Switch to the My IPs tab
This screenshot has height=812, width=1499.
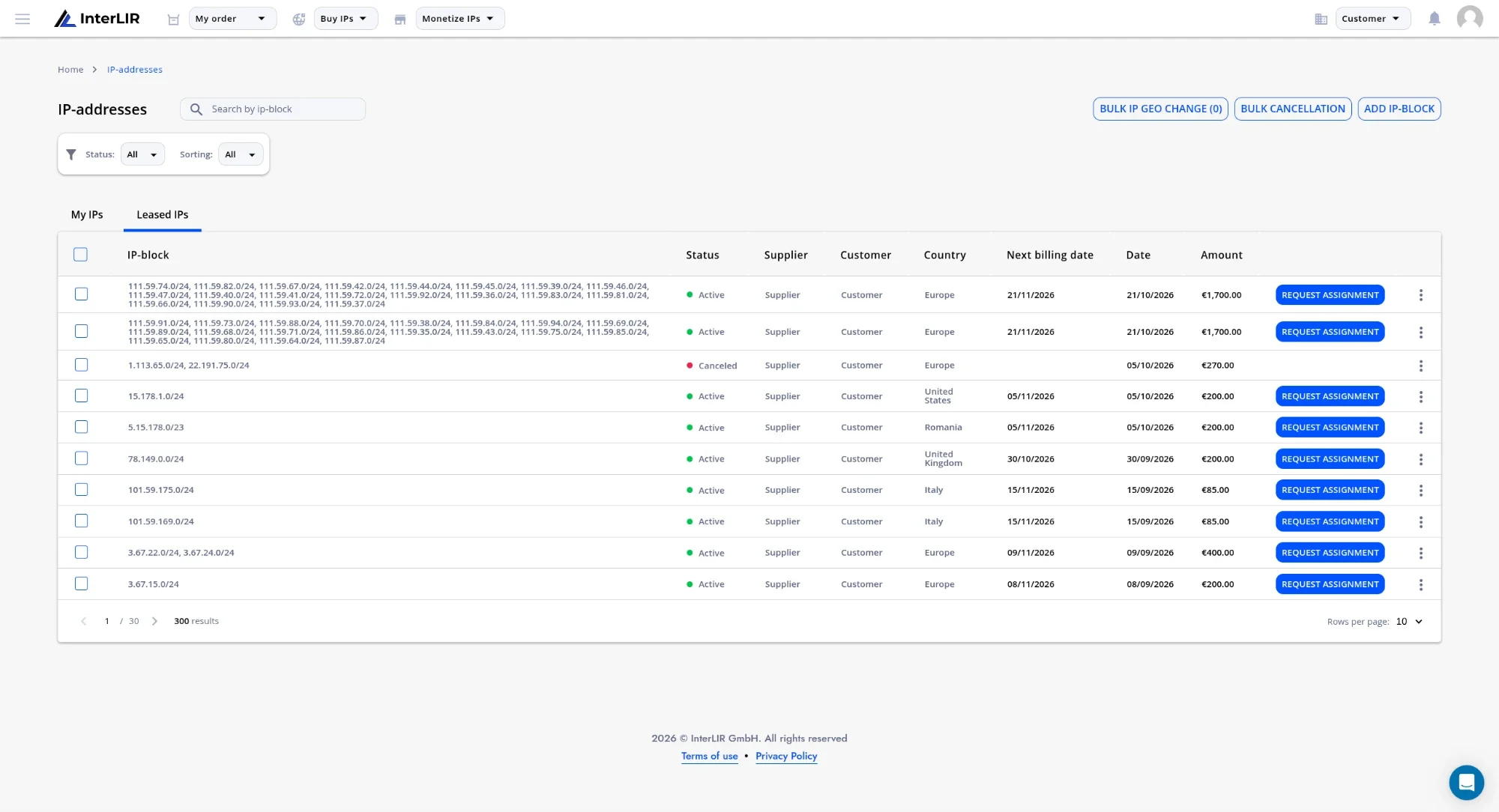(x=87, y=215)
